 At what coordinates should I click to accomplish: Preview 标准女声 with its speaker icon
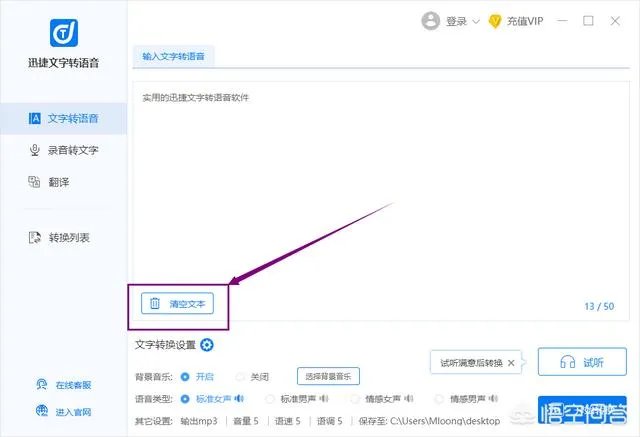tap(240, 399)
